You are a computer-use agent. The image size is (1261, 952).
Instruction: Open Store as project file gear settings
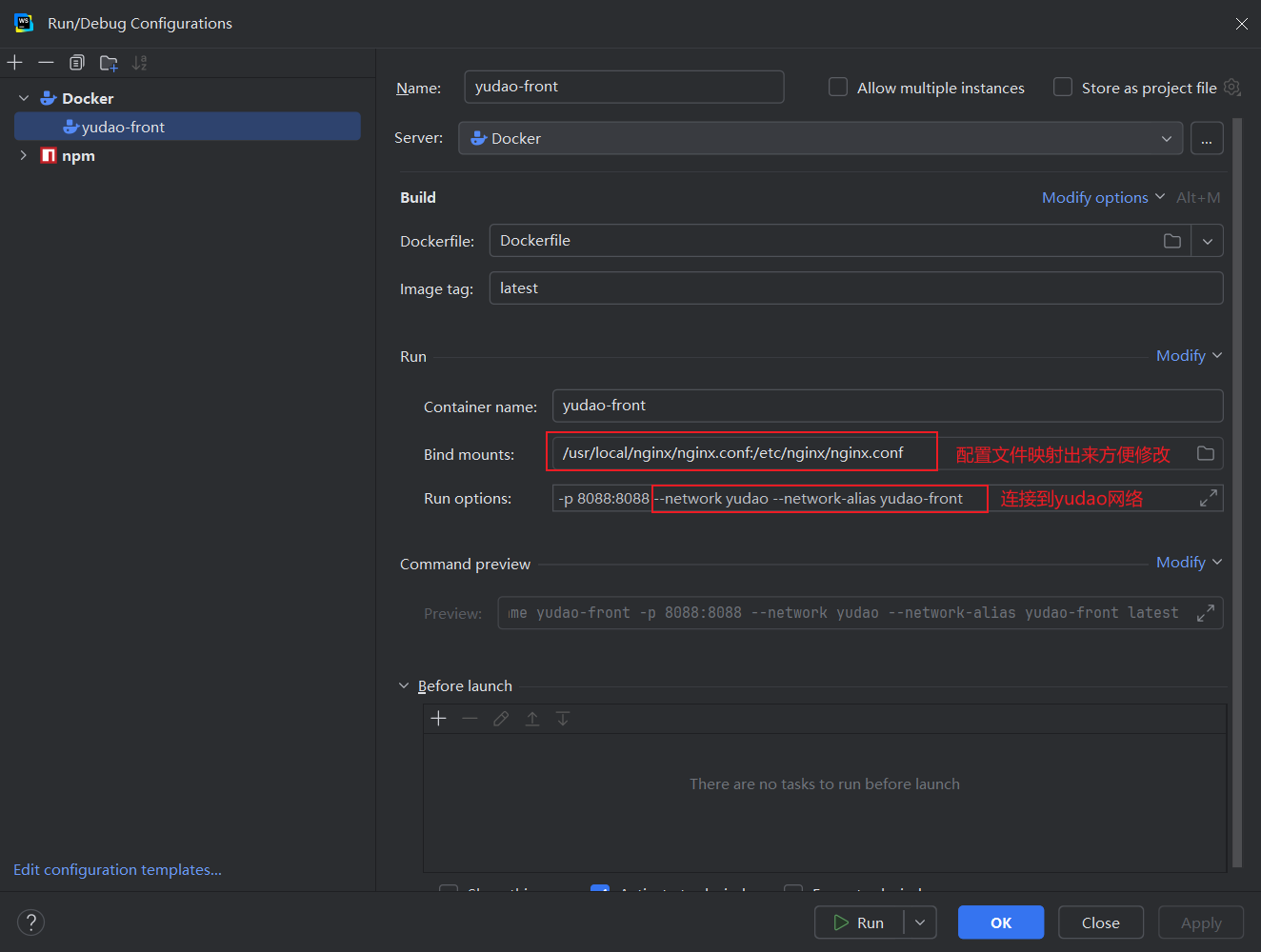(1231, 88)
